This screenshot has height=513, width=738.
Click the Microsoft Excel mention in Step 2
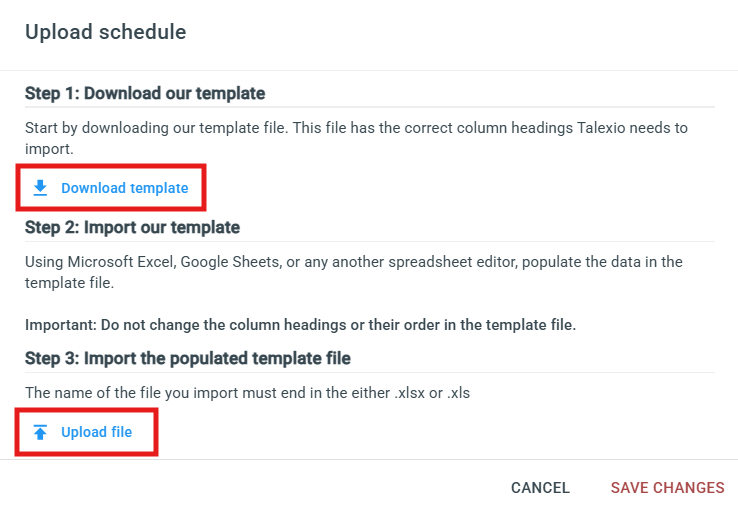[121, 262]
